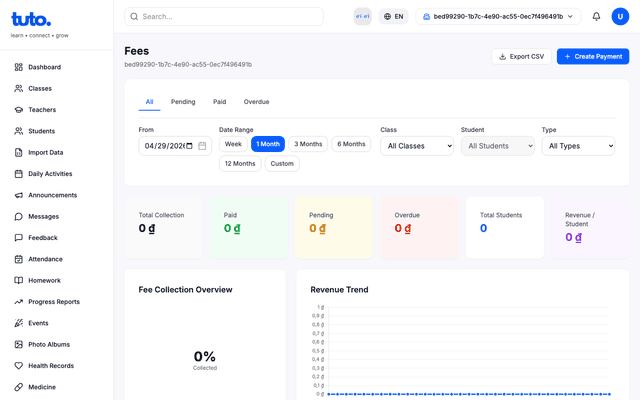Switch to the Pending tab
Image resolution: width=640 pixels, height=400 pixels.
(x=183, y=102)
